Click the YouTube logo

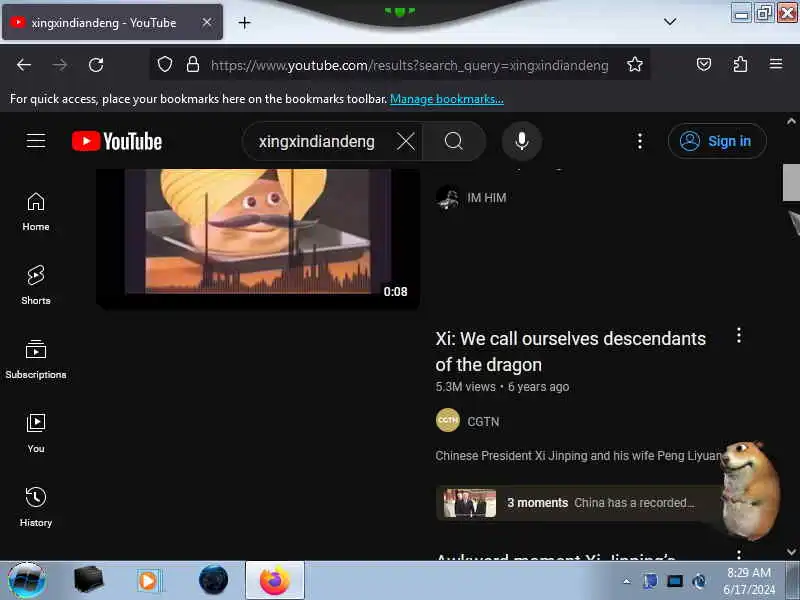point(117,141)
